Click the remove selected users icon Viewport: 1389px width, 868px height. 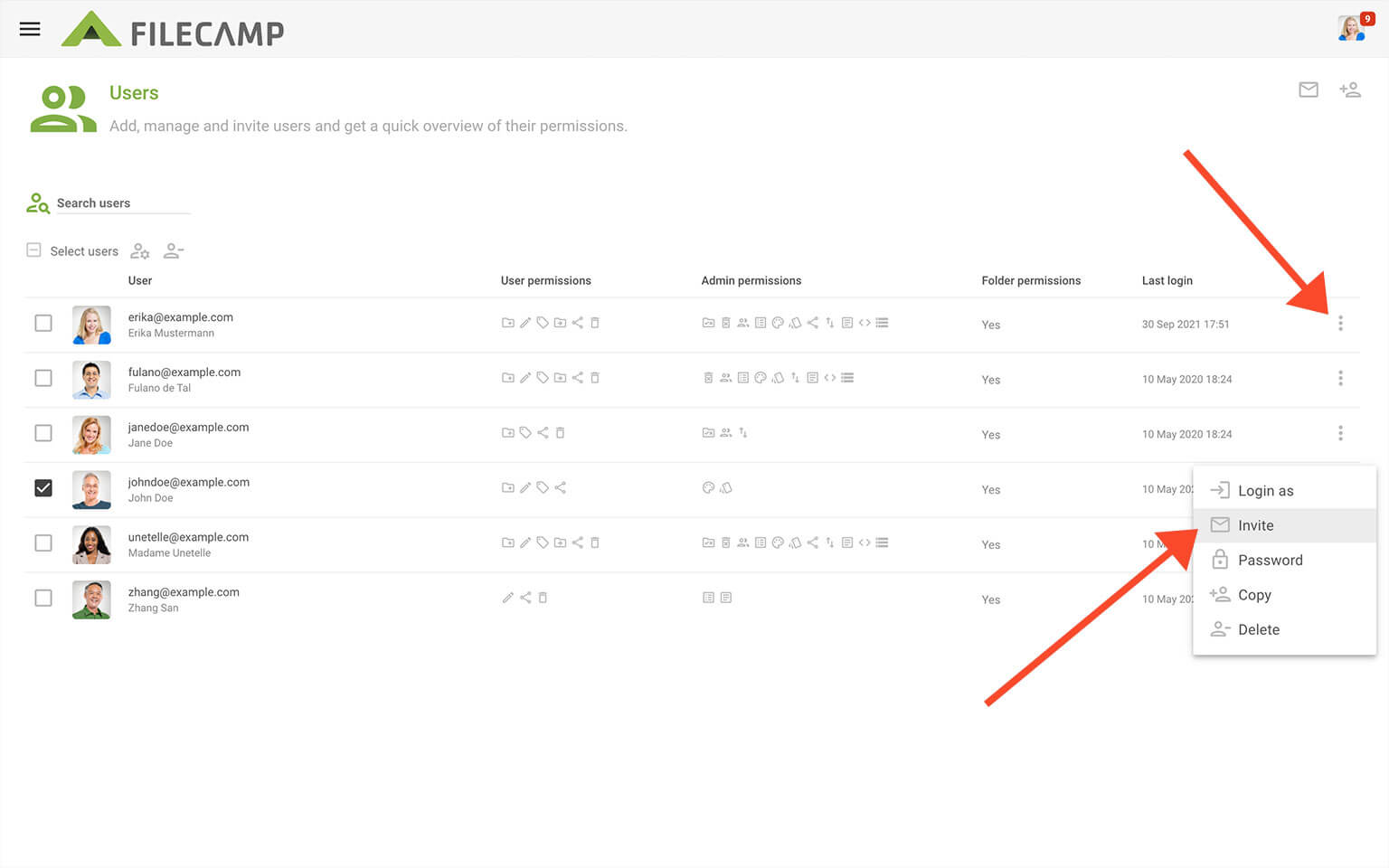coord(174,251)
